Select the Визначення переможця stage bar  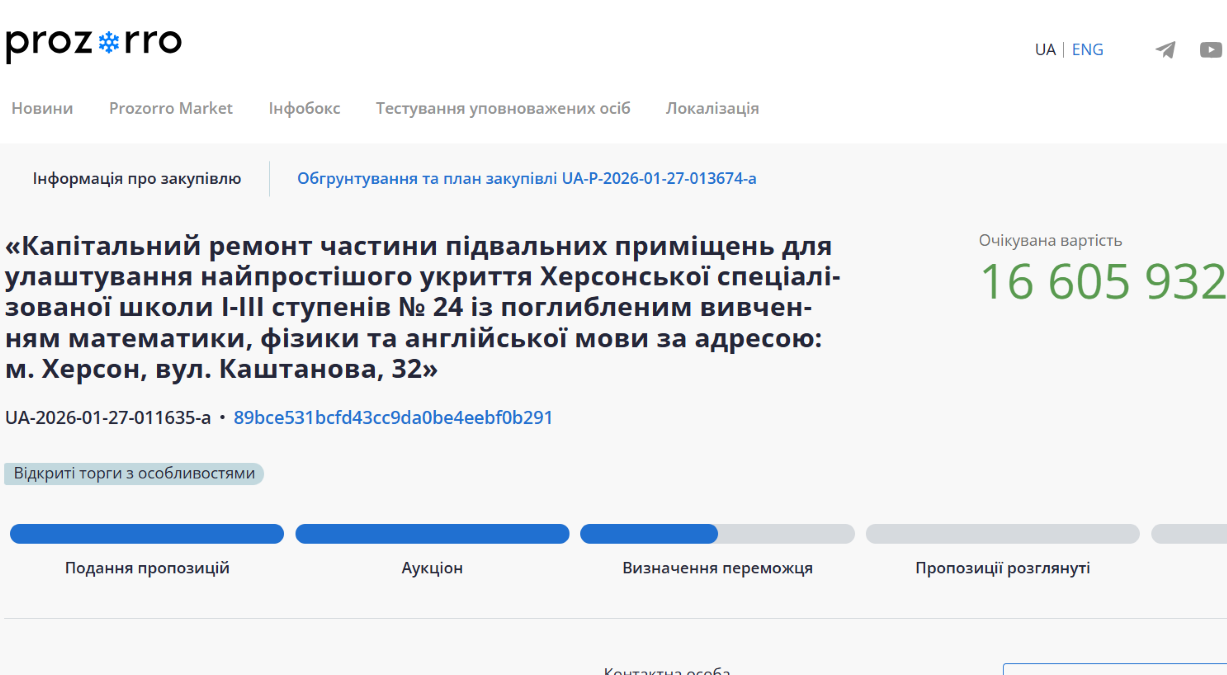pyautogui.click(x=717, y=534)
